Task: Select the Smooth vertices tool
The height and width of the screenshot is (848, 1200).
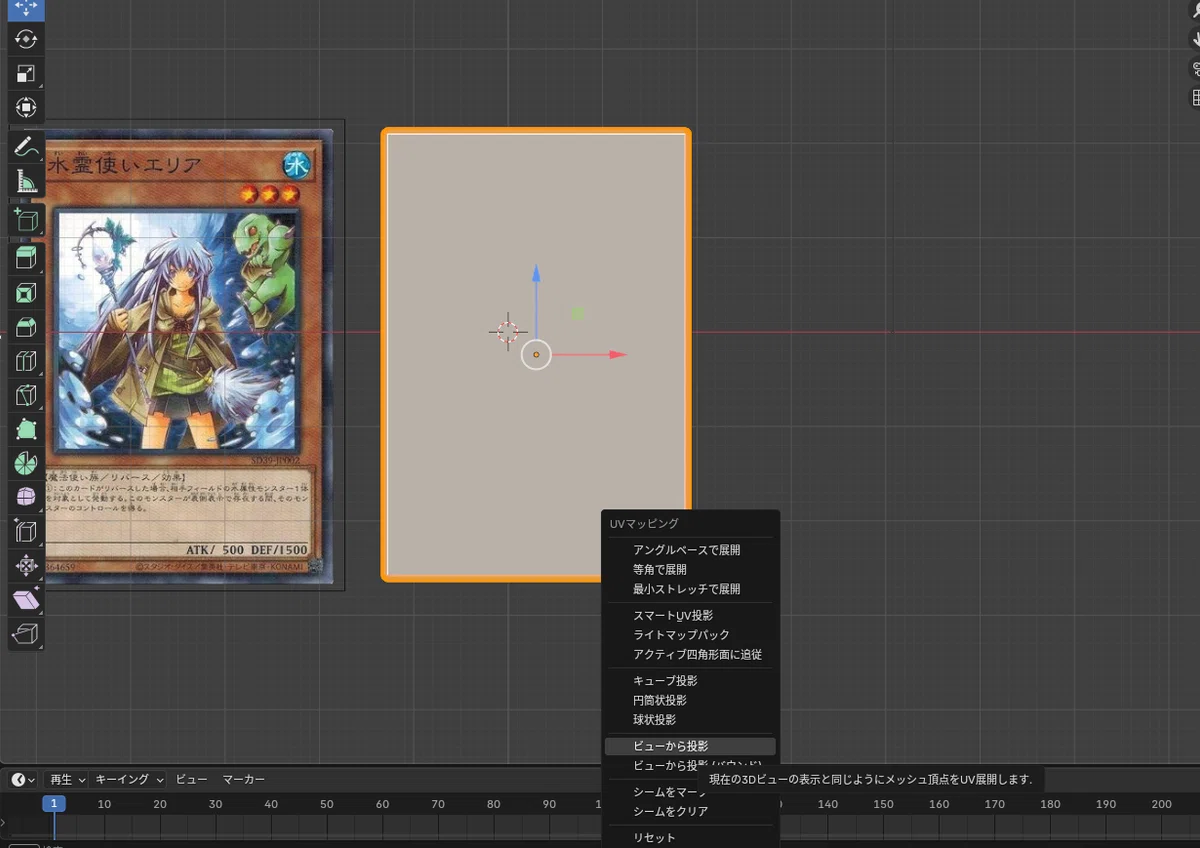Action: [26, 497]
